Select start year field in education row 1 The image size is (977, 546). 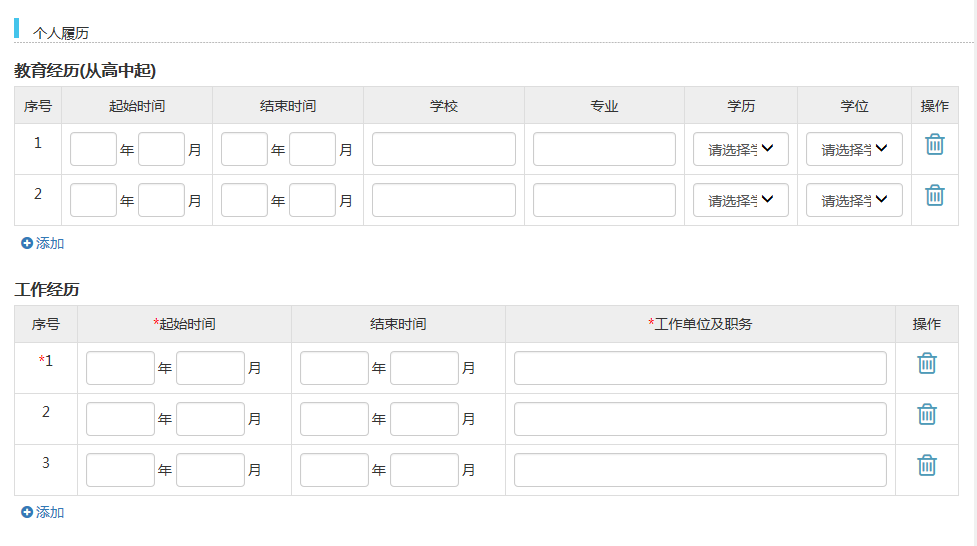point(94,149)
